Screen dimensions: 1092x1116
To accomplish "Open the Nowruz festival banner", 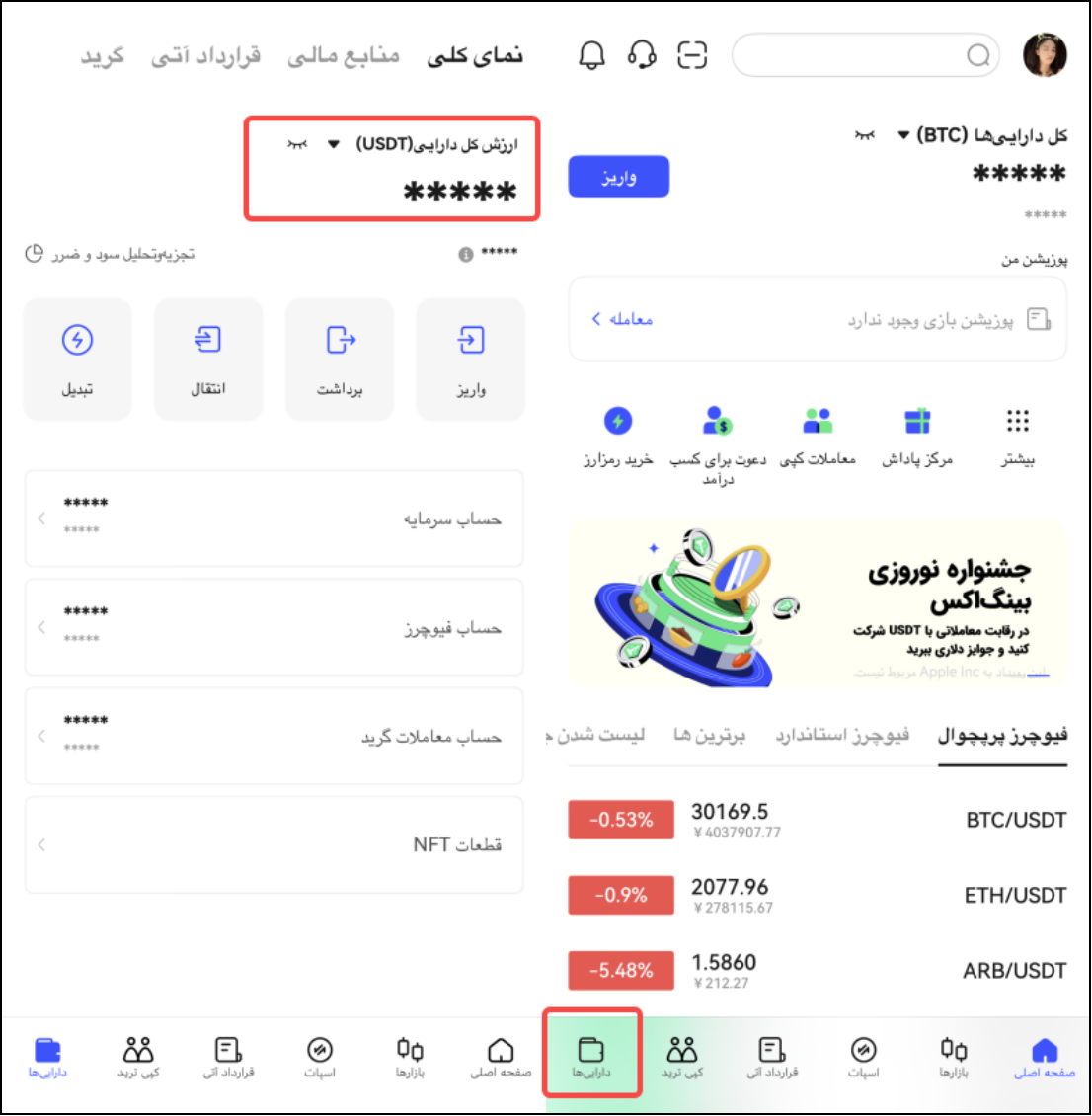I will (x=818, y=603).
